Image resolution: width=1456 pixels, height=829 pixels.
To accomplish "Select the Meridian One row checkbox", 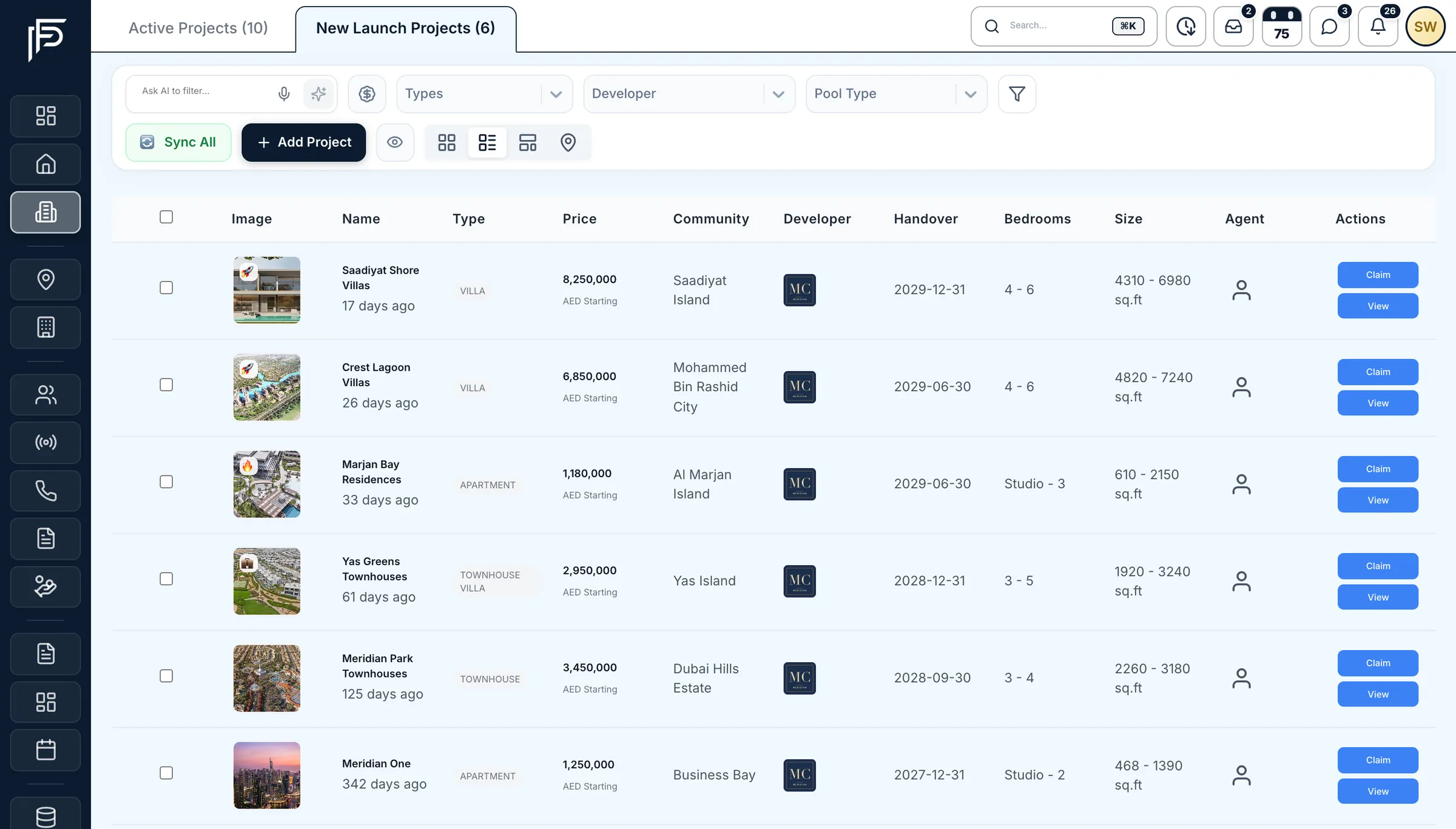I will pos(166,773).
